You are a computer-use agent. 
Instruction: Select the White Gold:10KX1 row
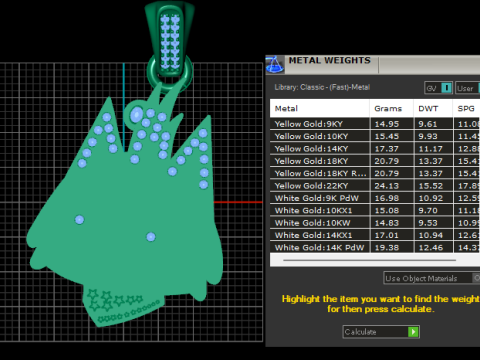click(375, 210)
